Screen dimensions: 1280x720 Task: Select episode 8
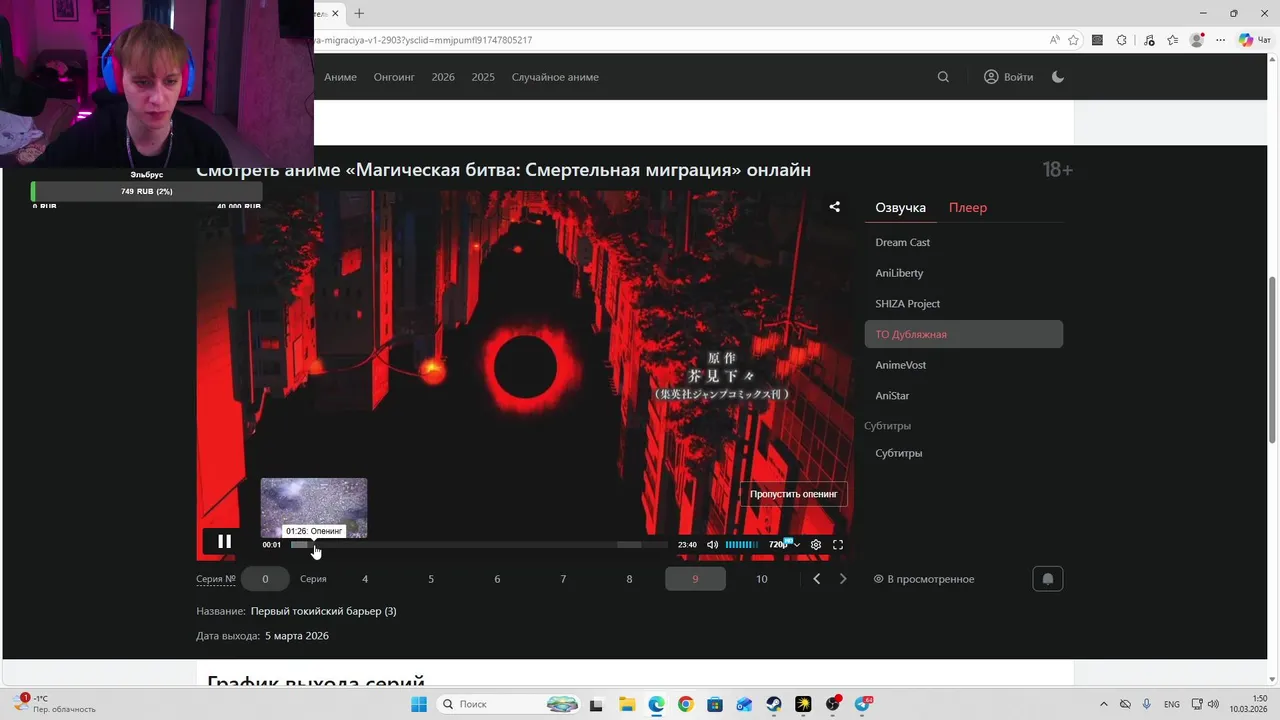coord(629,579)
